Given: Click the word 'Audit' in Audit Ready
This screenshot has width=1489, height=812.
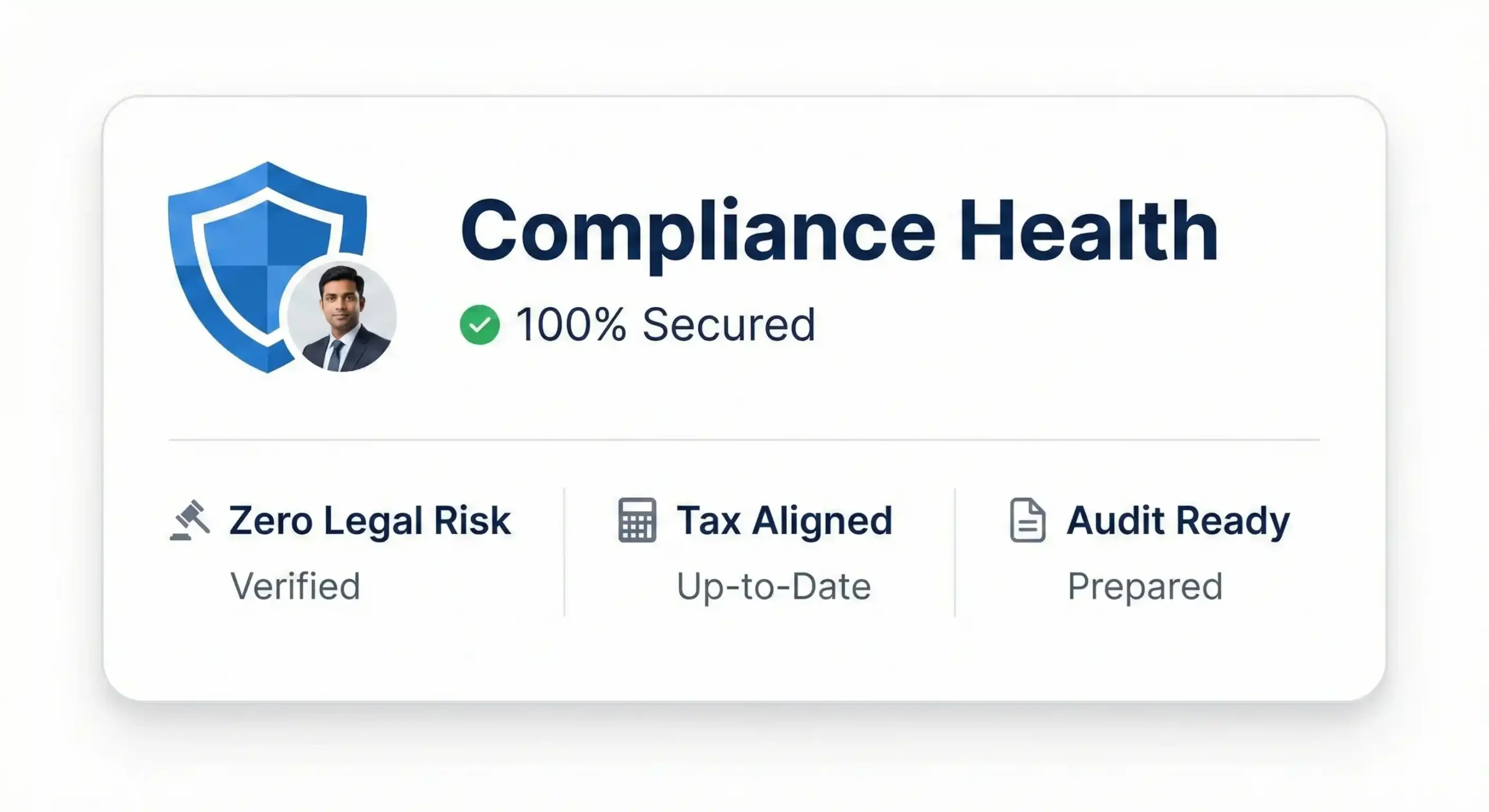Looking at the screenshot, I should [x=1114, y=520].
